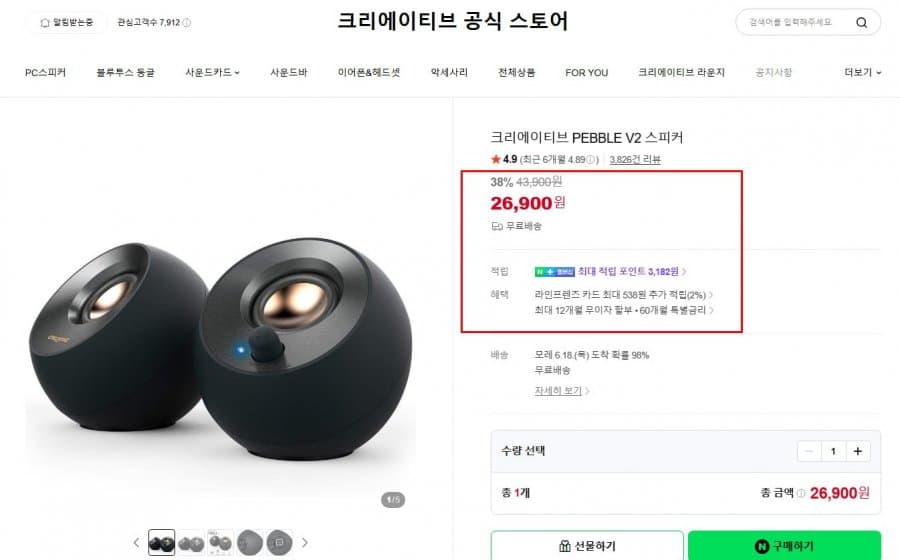The width and height of the screenshot is (900, 560).
Task: Show the next product thumbnail arrow
Action: (x=305, y=543)
